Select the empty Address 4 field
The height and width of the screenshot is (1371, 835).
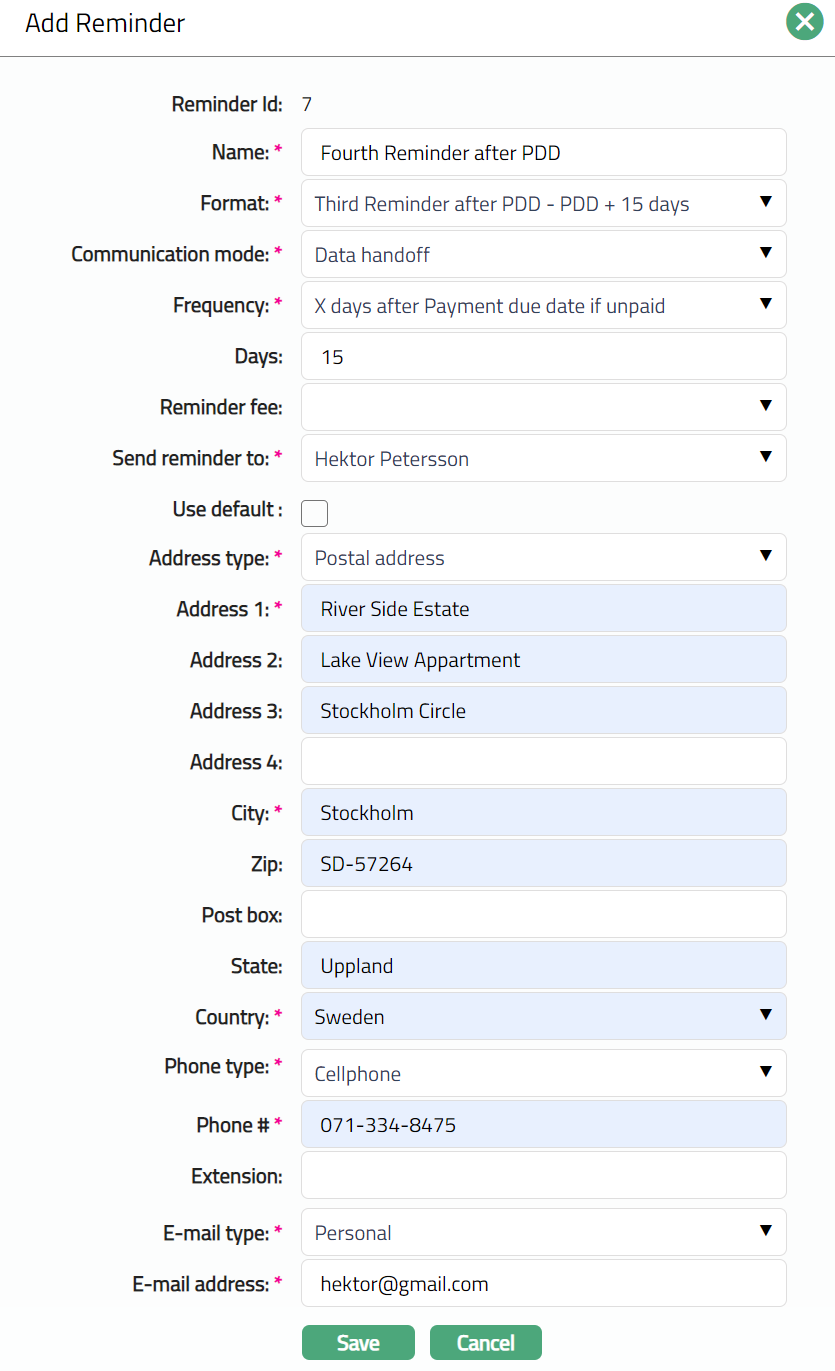coord(543,761)
